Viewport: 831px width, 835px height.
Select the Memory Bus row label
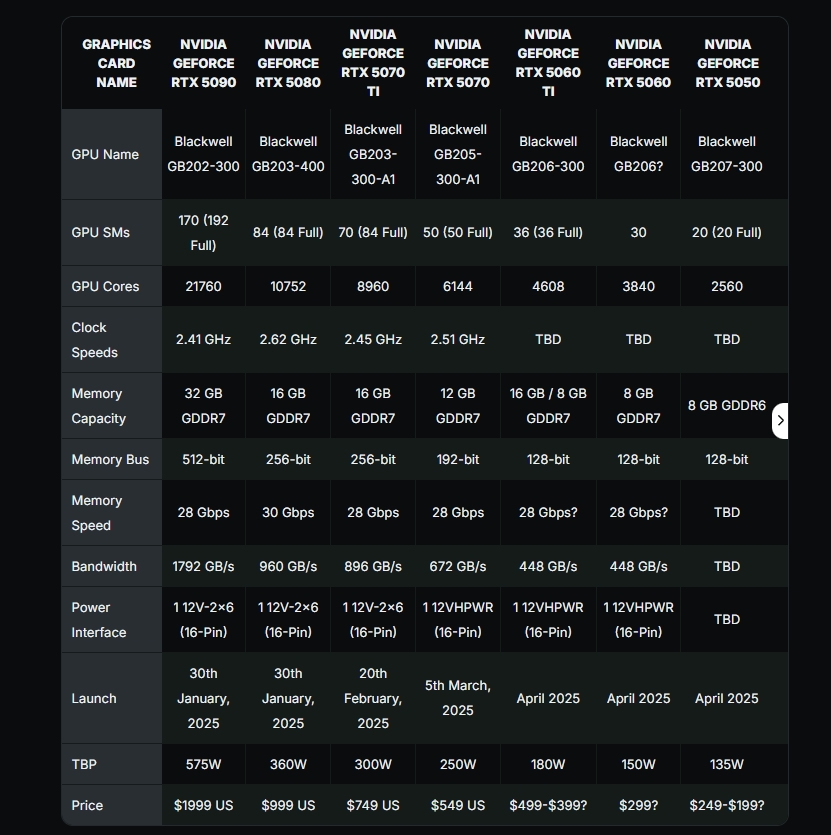(x=110, y=459)
